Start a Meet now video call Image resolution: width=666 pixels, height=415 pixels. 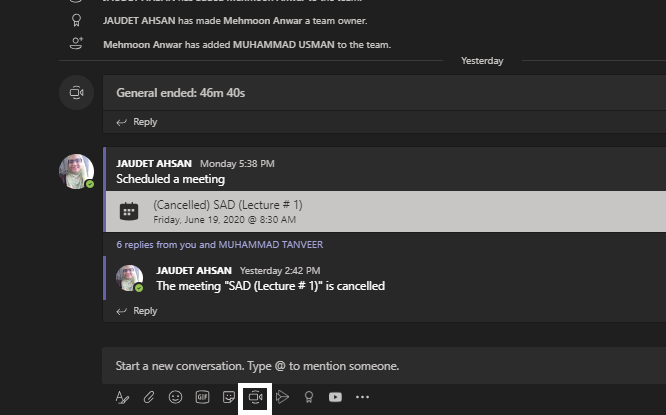click(255, 398)
